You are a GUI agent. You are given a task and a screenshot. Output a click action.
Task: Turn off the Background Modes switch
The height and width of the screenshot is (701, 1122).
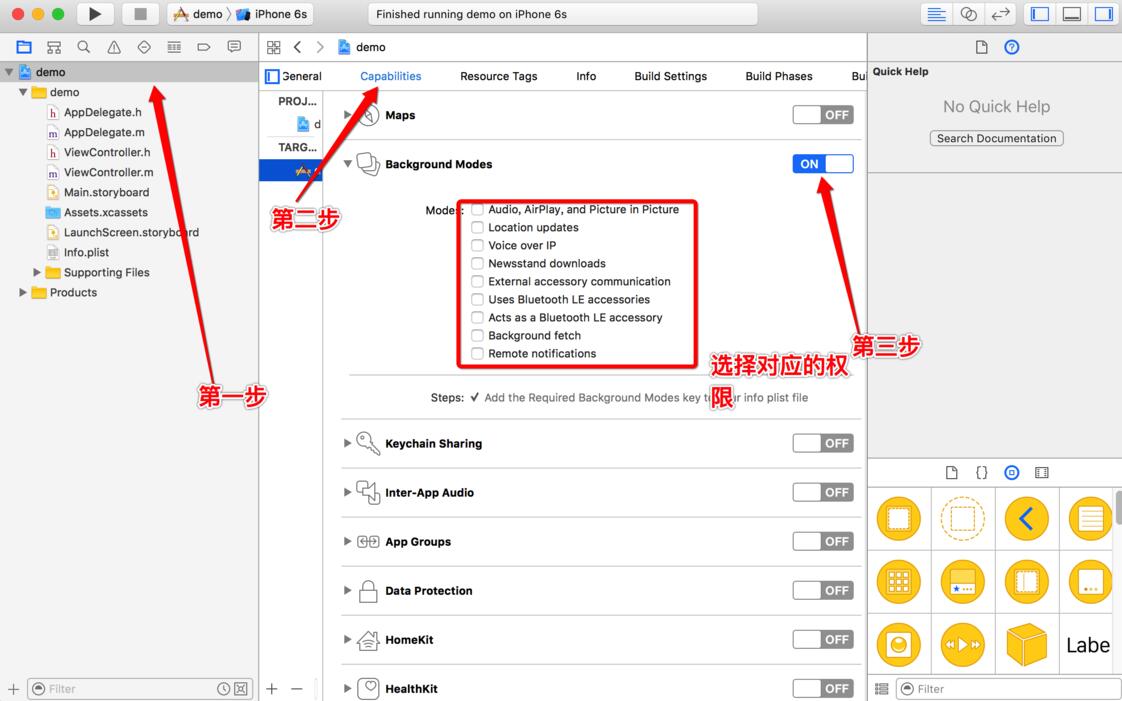823,164
